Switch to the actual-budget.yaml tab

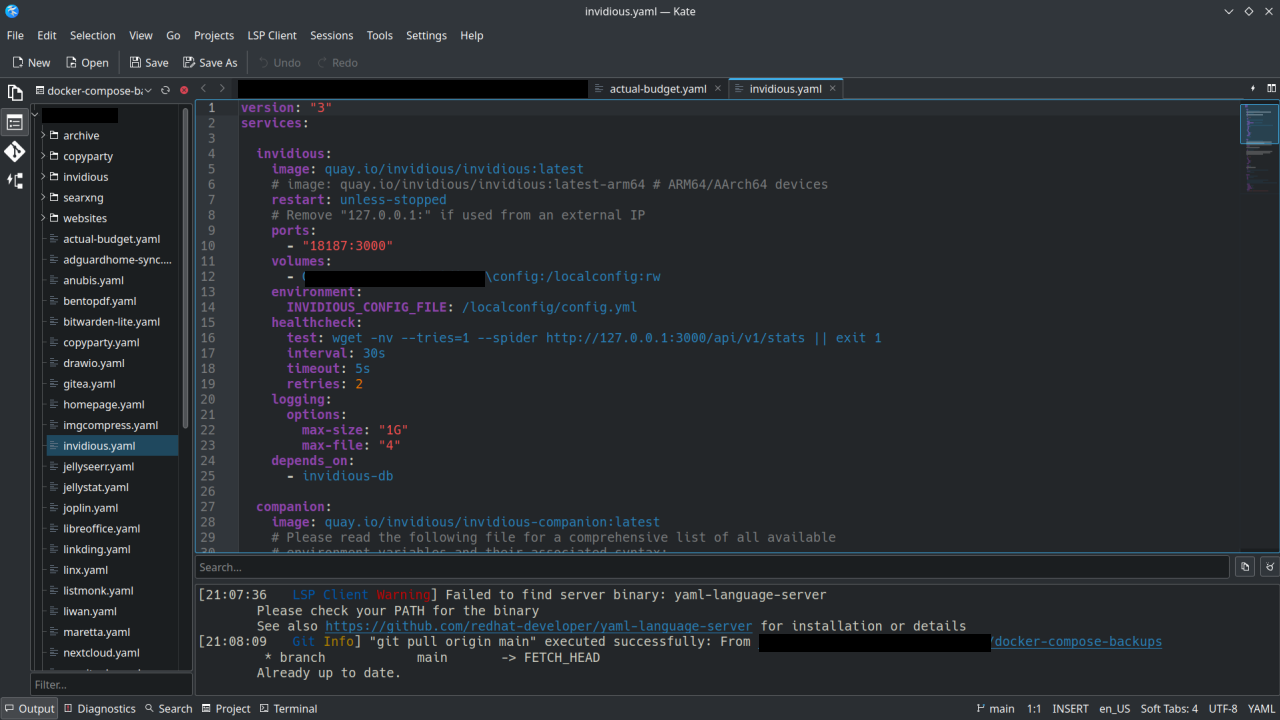coord(657,89)
